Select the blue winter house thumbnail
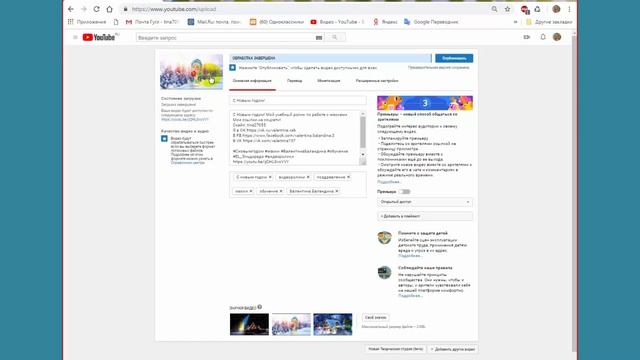The height and width of the screenshot is (360, 640). click(x=333, y=324)
